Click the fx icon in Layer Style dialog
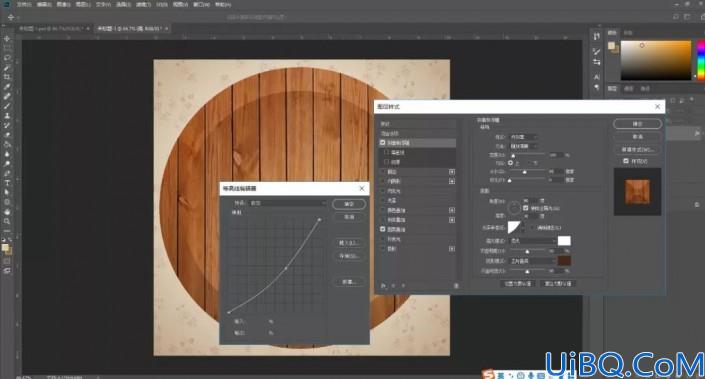 (384, 285)
